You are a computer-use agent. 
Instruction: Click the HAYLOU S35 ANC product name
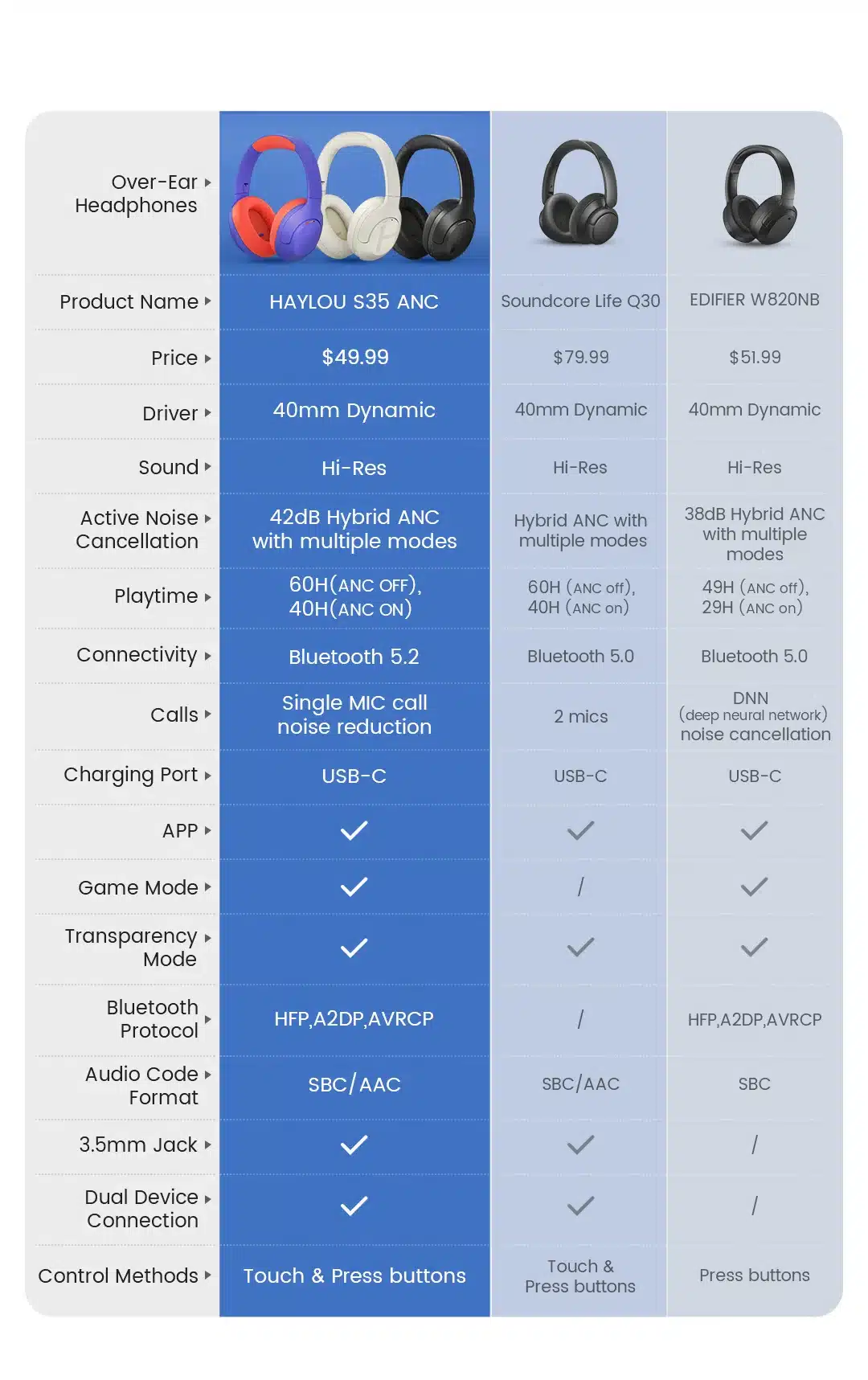pyautogui.click(x=354, y=302)
